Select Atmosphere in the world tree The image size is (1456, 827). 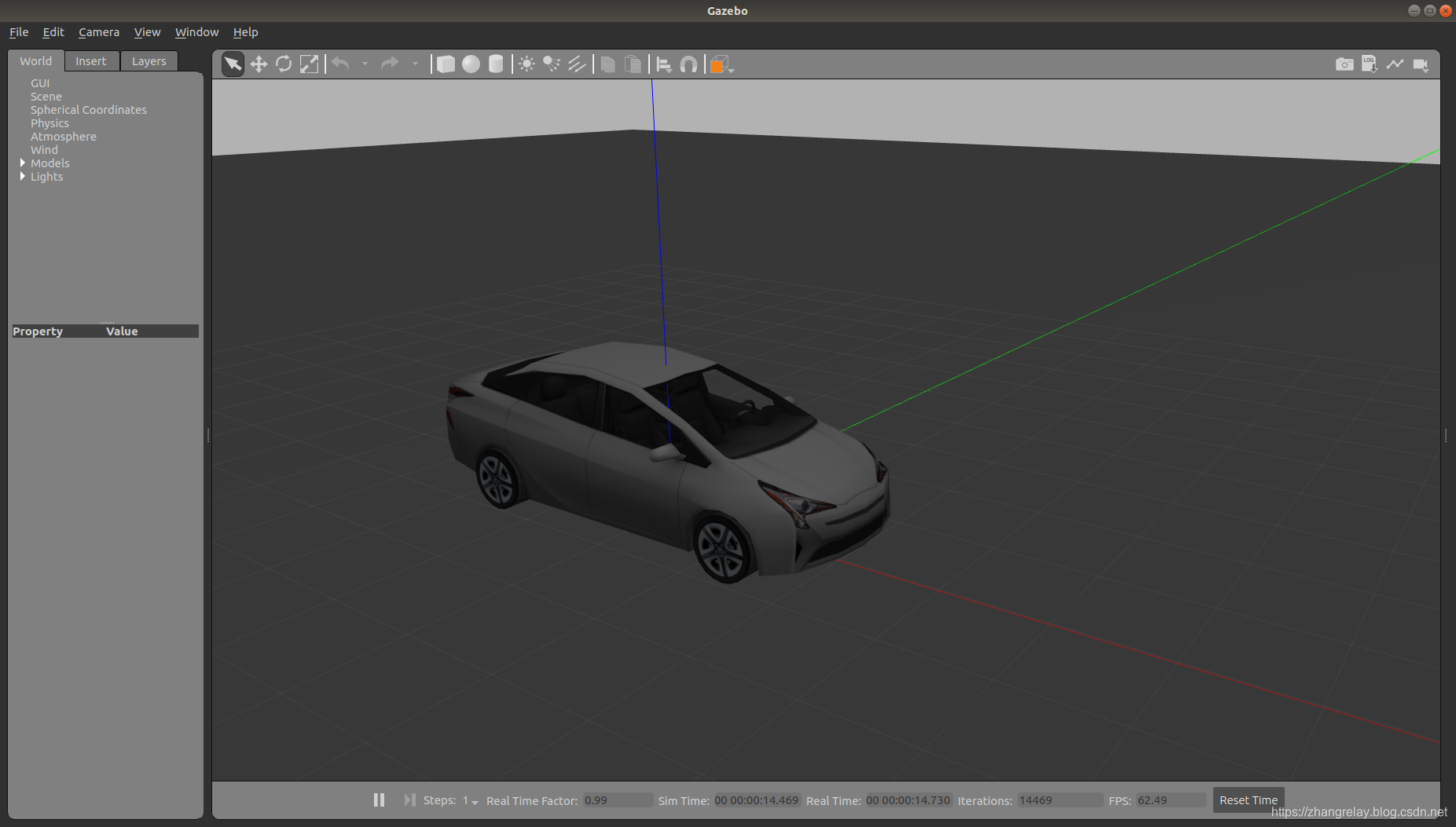64,137
